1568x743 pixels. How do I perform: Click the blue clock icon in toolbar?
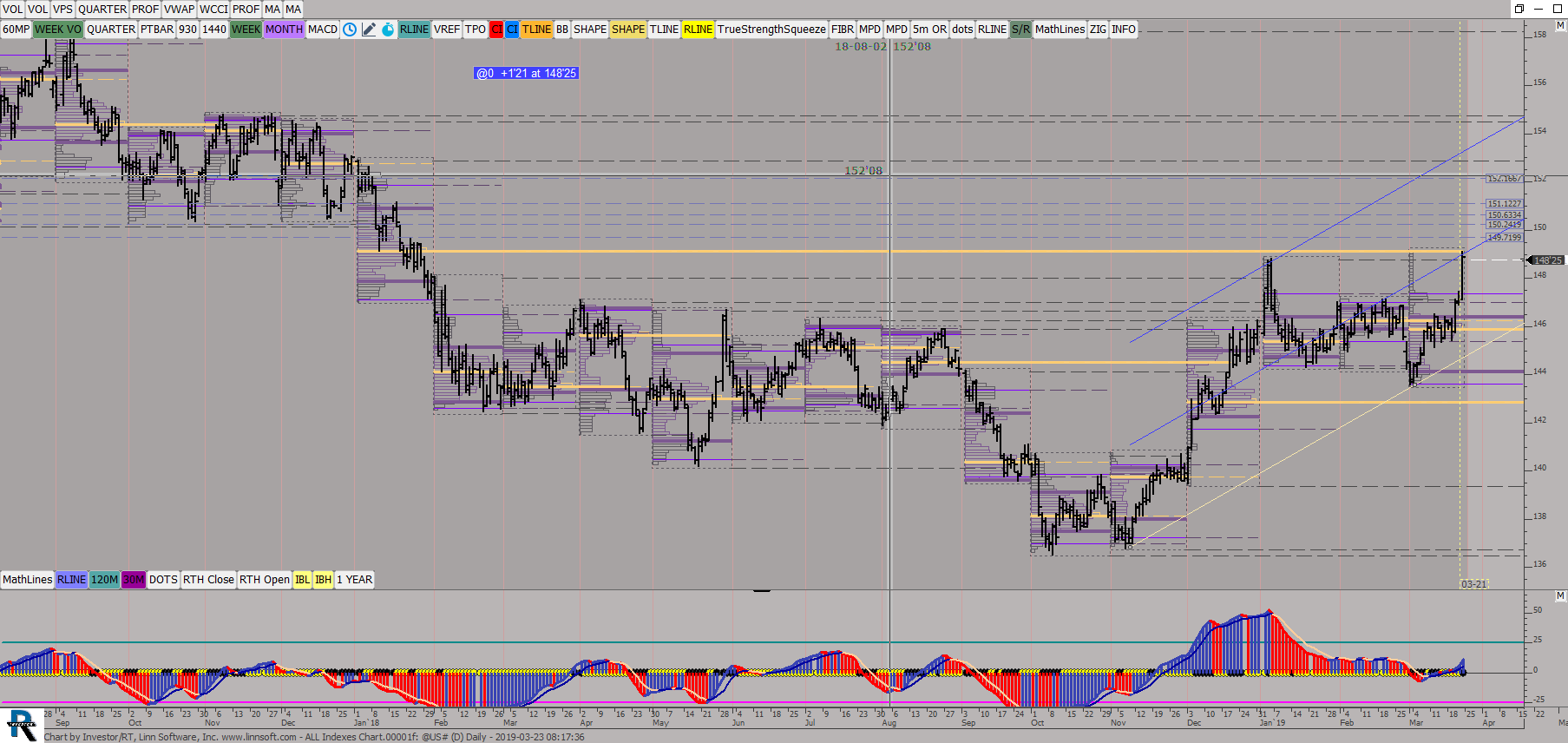coord(350,30)
